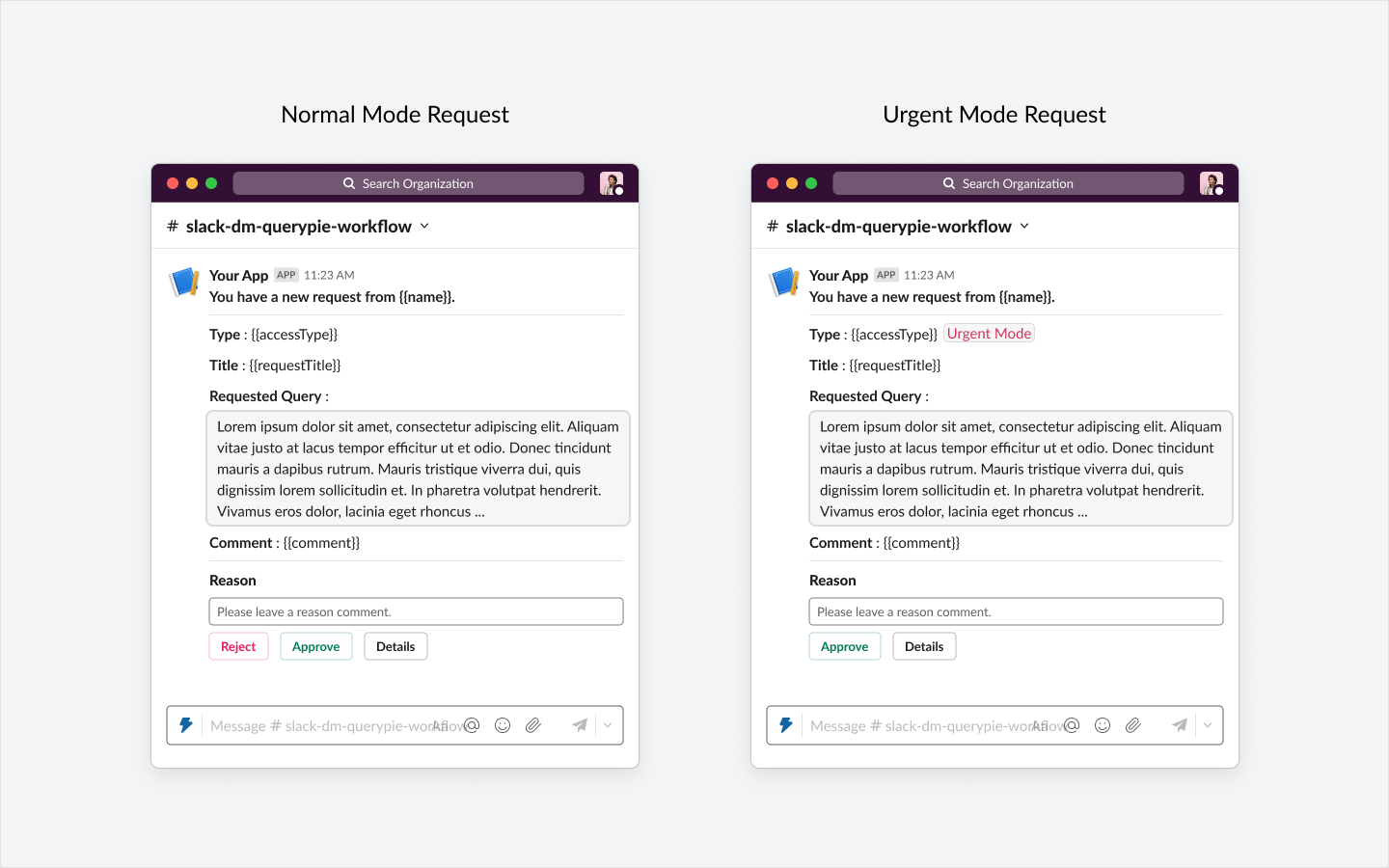The image size is (1389, 868).
Task: Select the Aa text formatting icon
Action: tap(440, 724)
